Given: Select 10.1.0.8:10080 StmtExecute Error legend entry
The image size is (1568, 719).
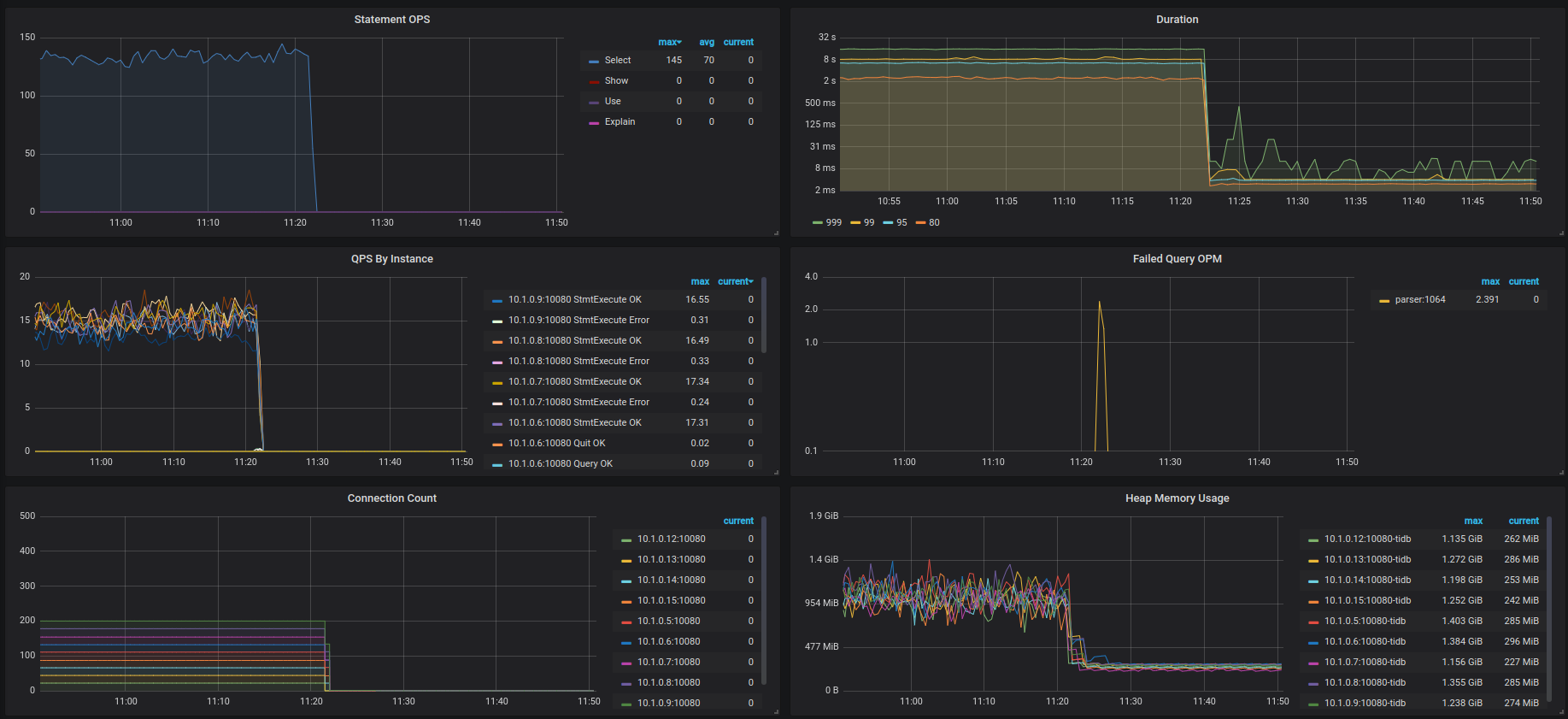Looking at the screenshot, I should (x=578, y=361).
